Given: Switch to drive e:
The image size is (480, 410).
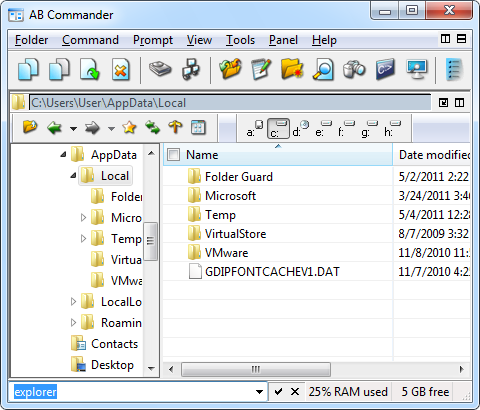Looking at the screenshot, I should 323,129.
